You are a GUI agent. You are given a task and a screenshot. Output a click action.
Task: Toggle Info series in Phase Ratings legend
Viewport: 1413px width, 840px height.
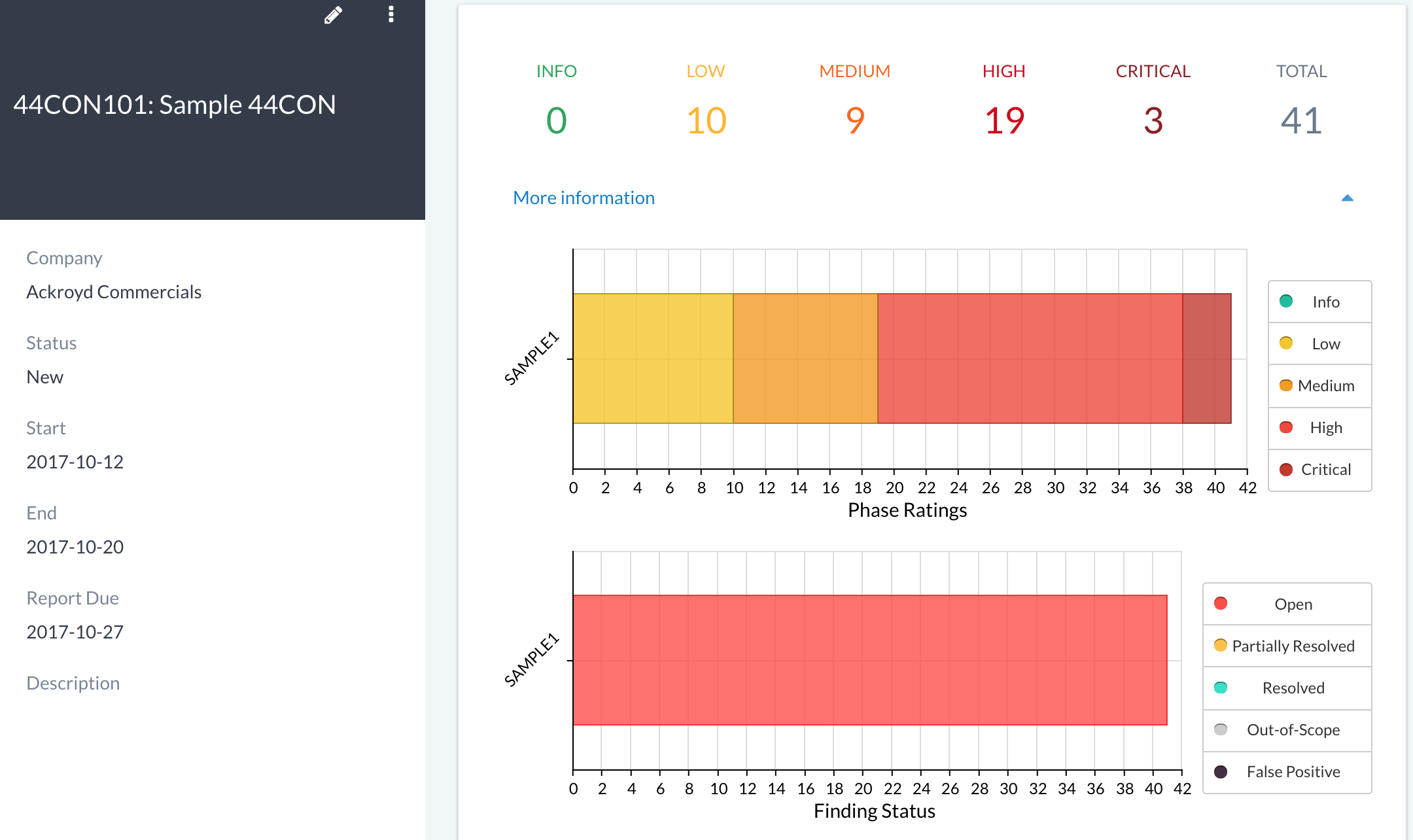(1319, 302)
